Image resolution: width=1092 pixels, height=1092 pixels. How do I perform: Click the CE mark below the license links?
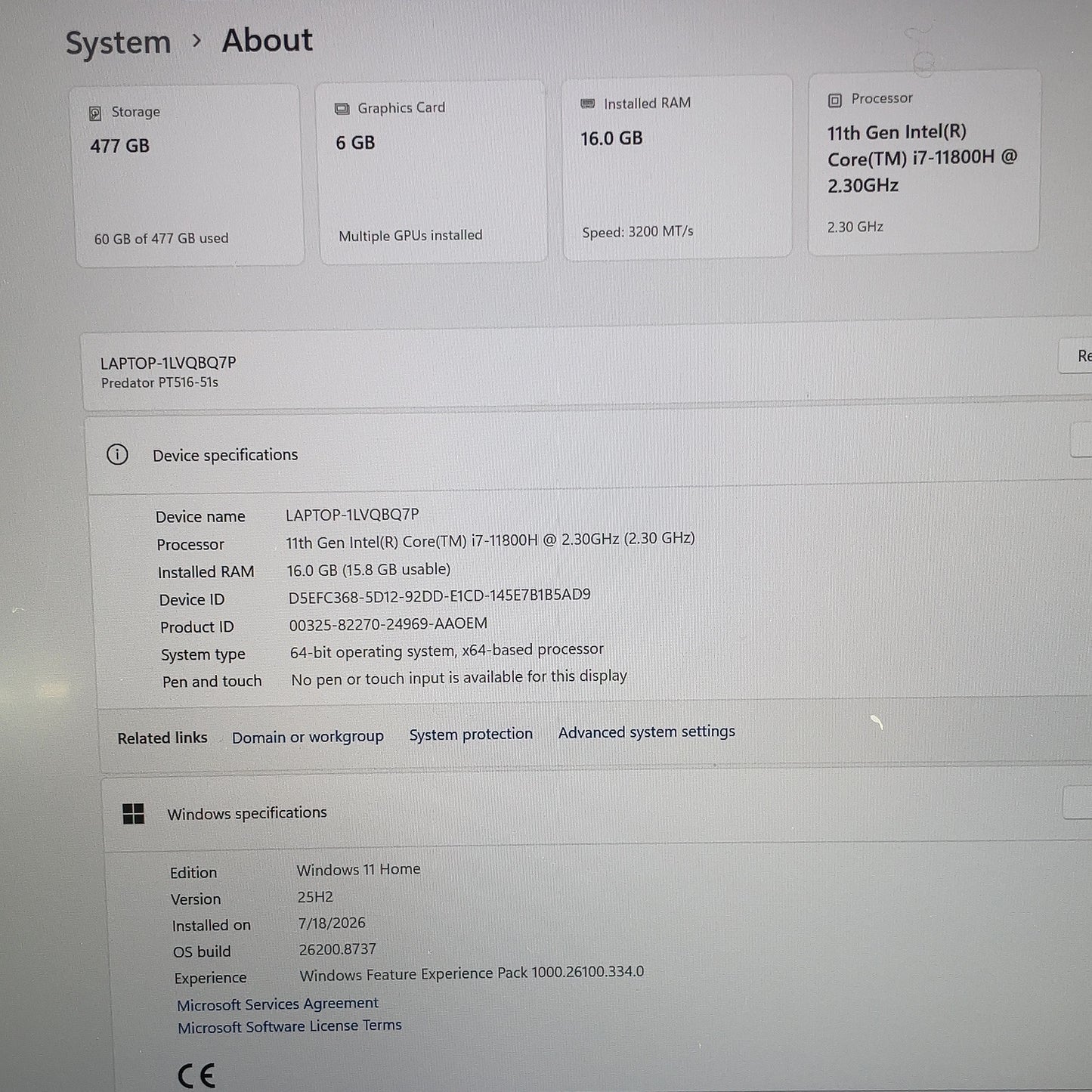point(196,1075)
